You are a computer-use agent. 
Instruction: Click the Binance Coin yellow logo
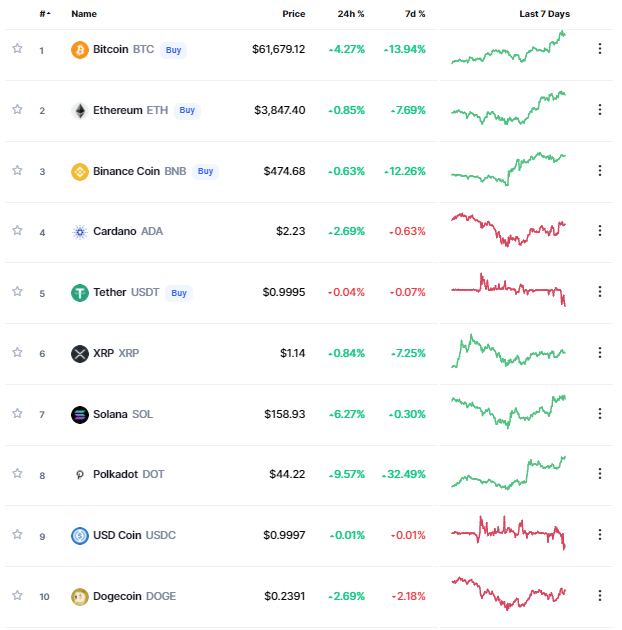tap(80, 172)
